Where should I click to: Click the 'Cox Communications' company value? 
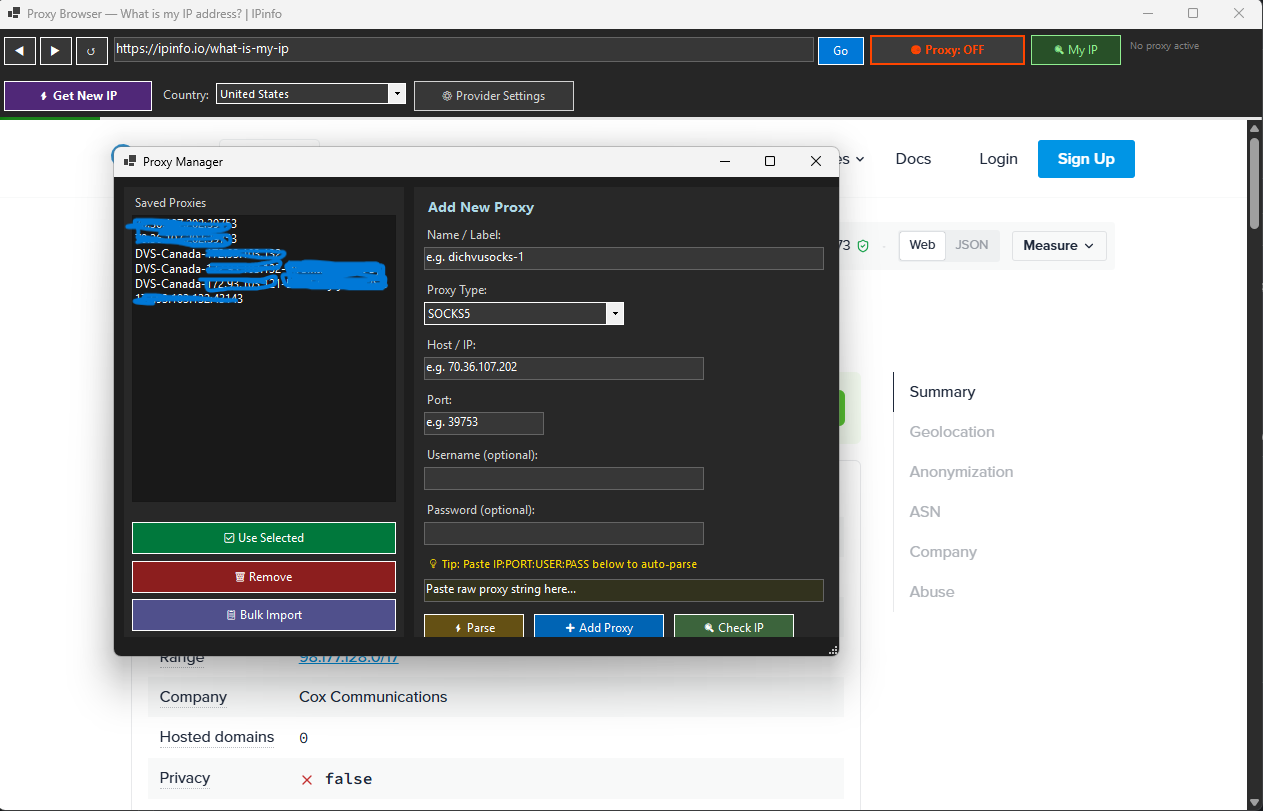click(x=373, y=697)
